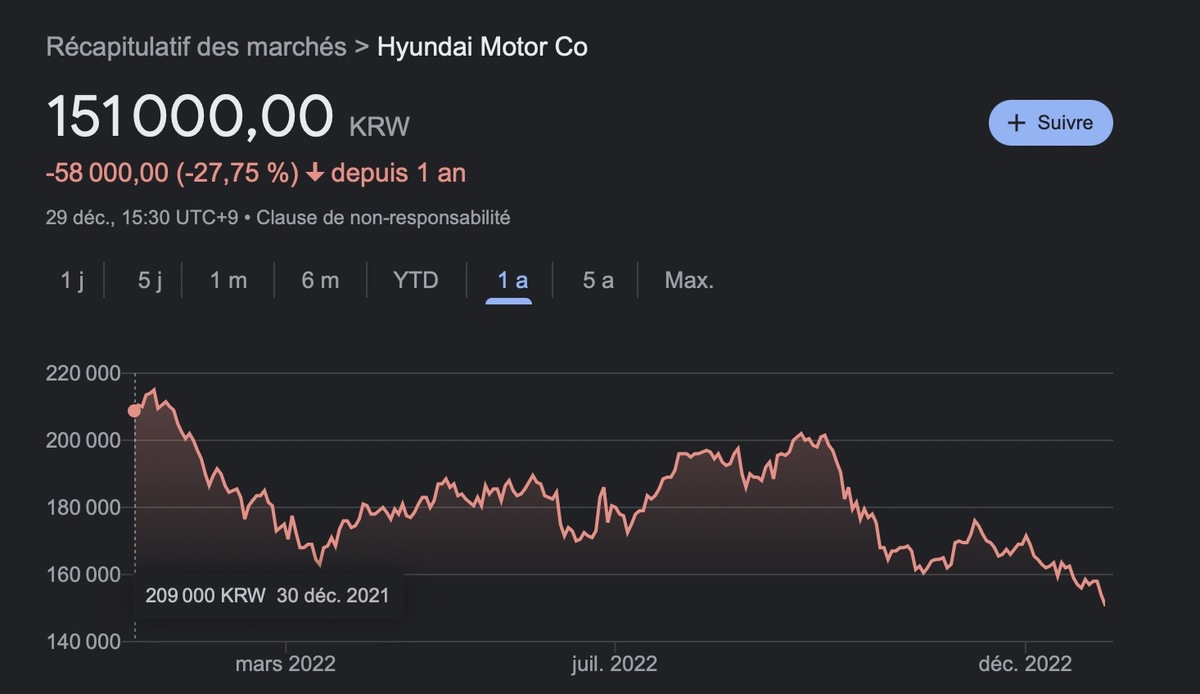Screen dimensions: 1200x694
Task: Switch chart to 6 m range
Action: tap(320, 281)
